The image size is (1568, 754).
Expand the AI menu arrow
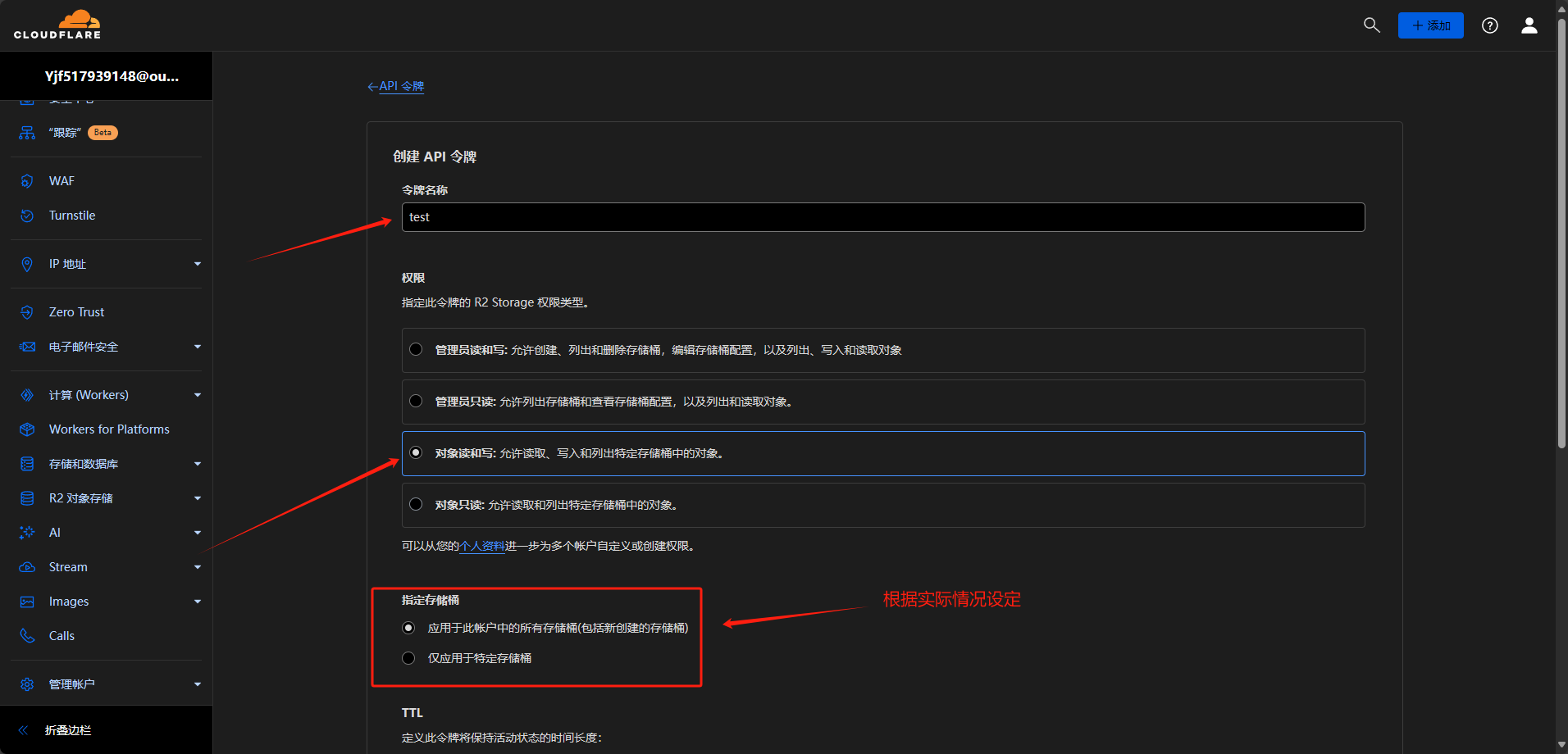pos(198,533)
